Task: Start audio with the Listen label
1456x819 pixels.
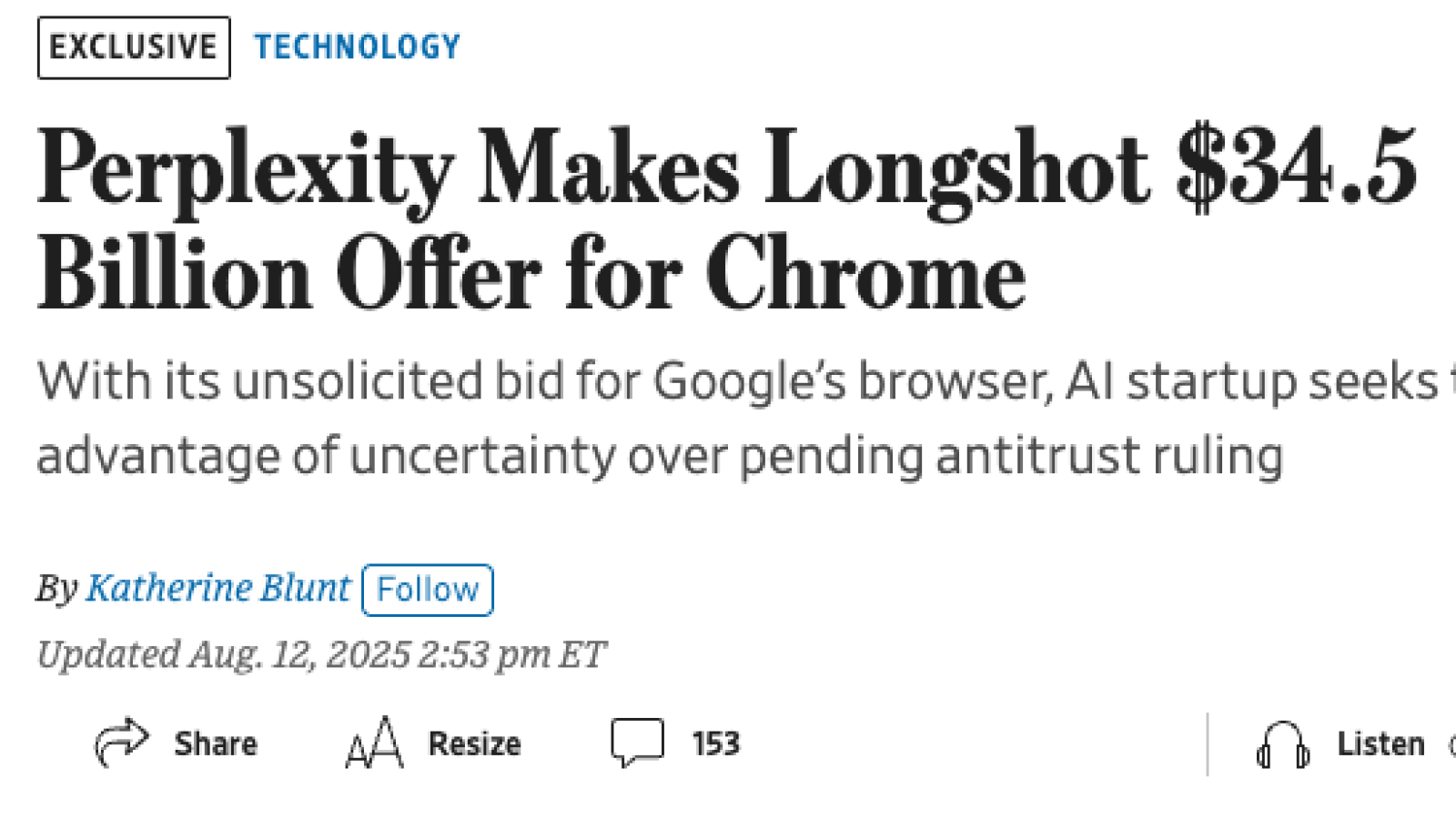Action: (1380, 743)
